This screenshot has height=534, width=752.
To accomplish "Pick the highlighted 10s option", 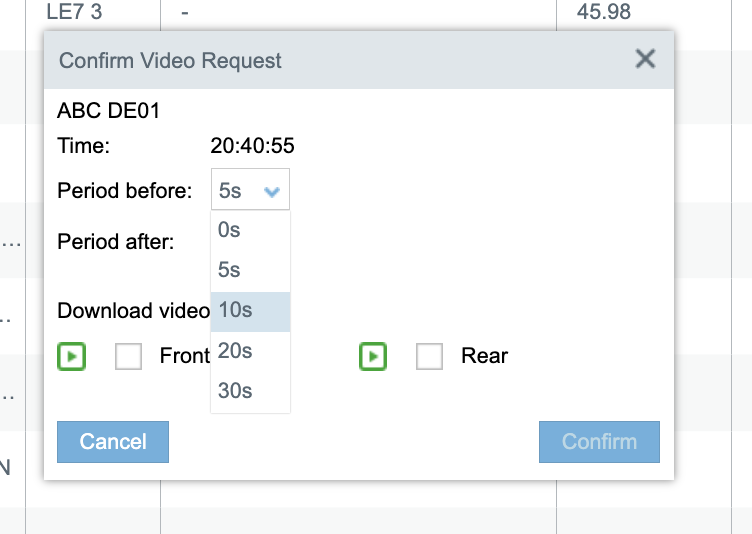I will tap(236, 311).
